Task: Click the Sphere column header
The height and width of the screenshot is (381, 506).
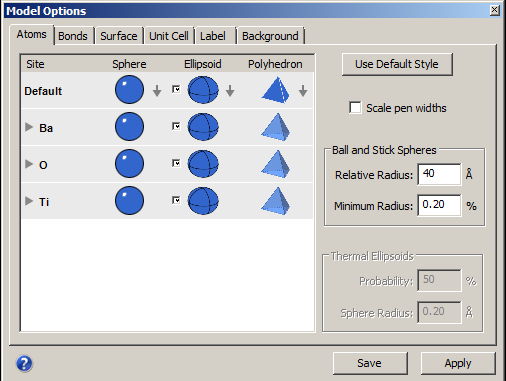Action: (129, 64)
